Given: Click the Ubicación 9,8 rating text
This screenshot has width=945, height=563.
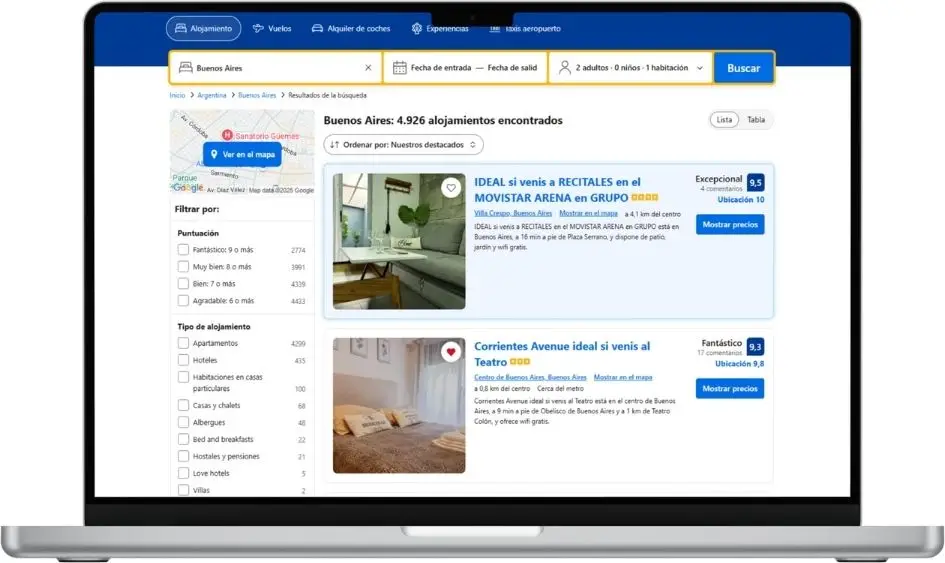Looking at the screenshot, I should click(739, 363).
